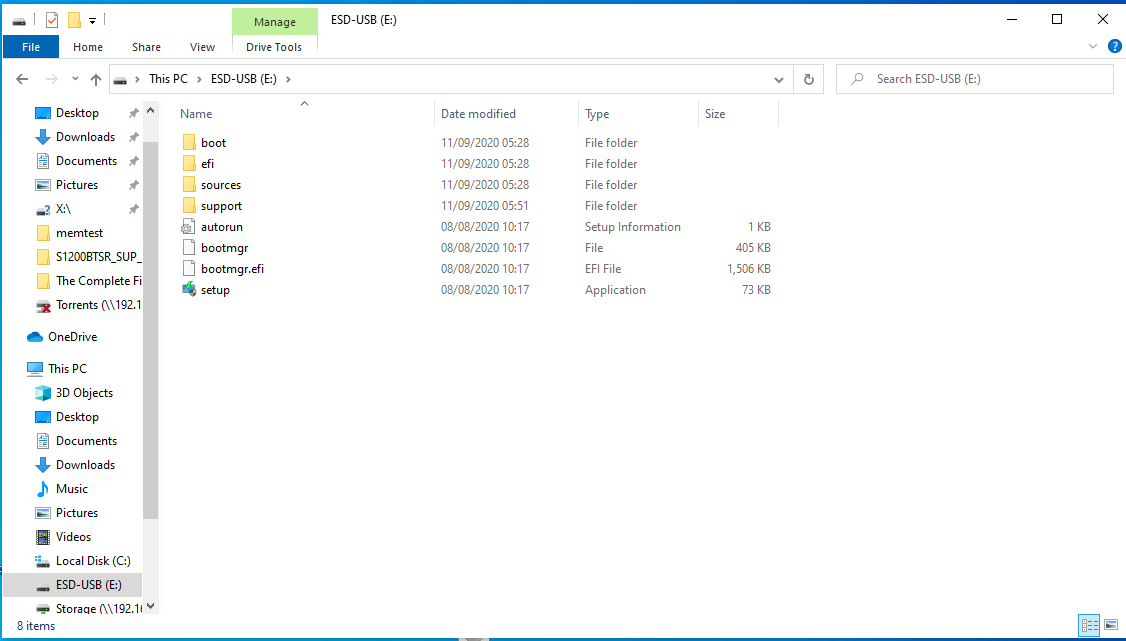Switch to the View ribbon tab

pyautogui.click(x=202, y=46)
